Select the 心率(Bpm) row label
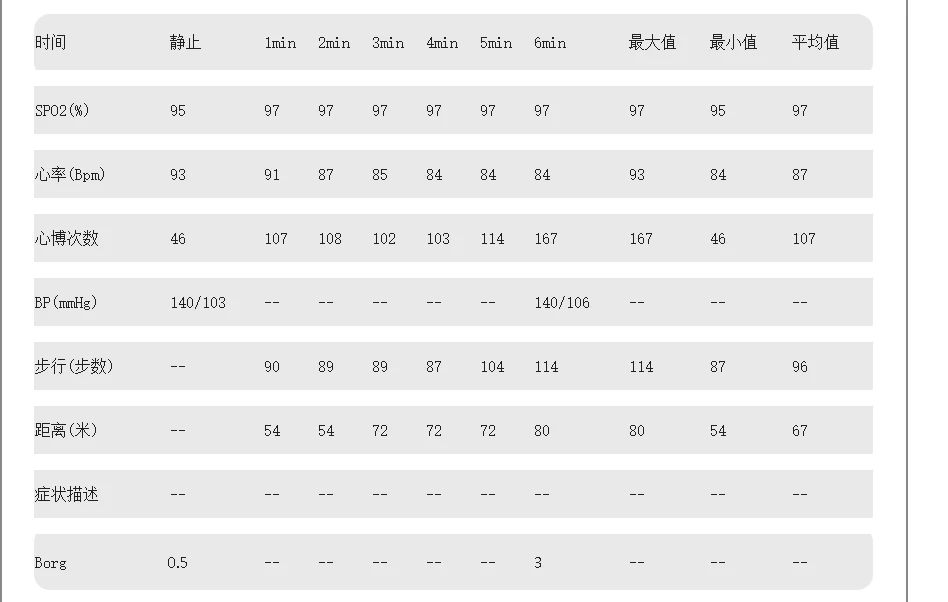This screenshot has width=948, height=602. point(69,174)
